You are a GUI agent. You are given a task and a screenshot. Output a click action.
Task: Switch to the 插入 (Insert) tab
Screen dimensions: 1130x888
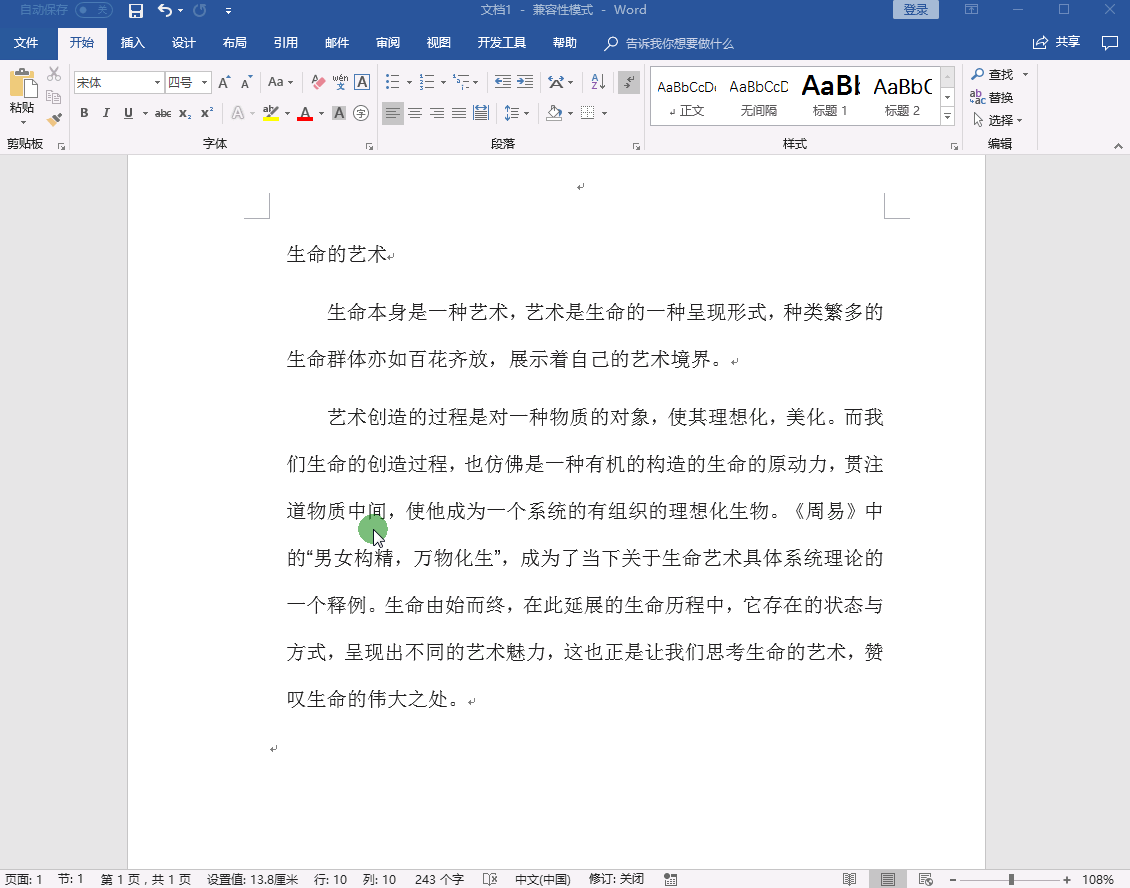point(133,43)
